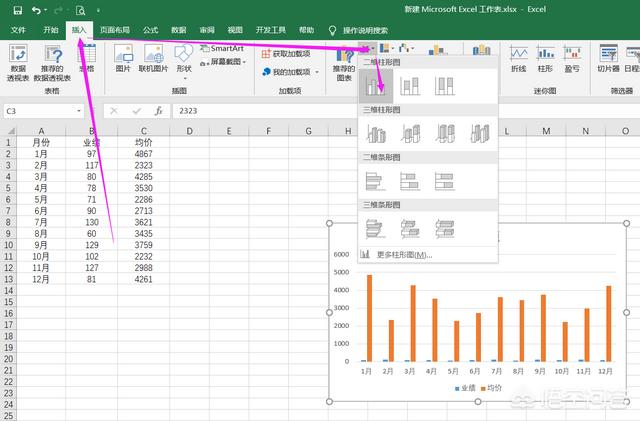
Task: Choose 3-D clustered column chart
Action: click(376, 134)
